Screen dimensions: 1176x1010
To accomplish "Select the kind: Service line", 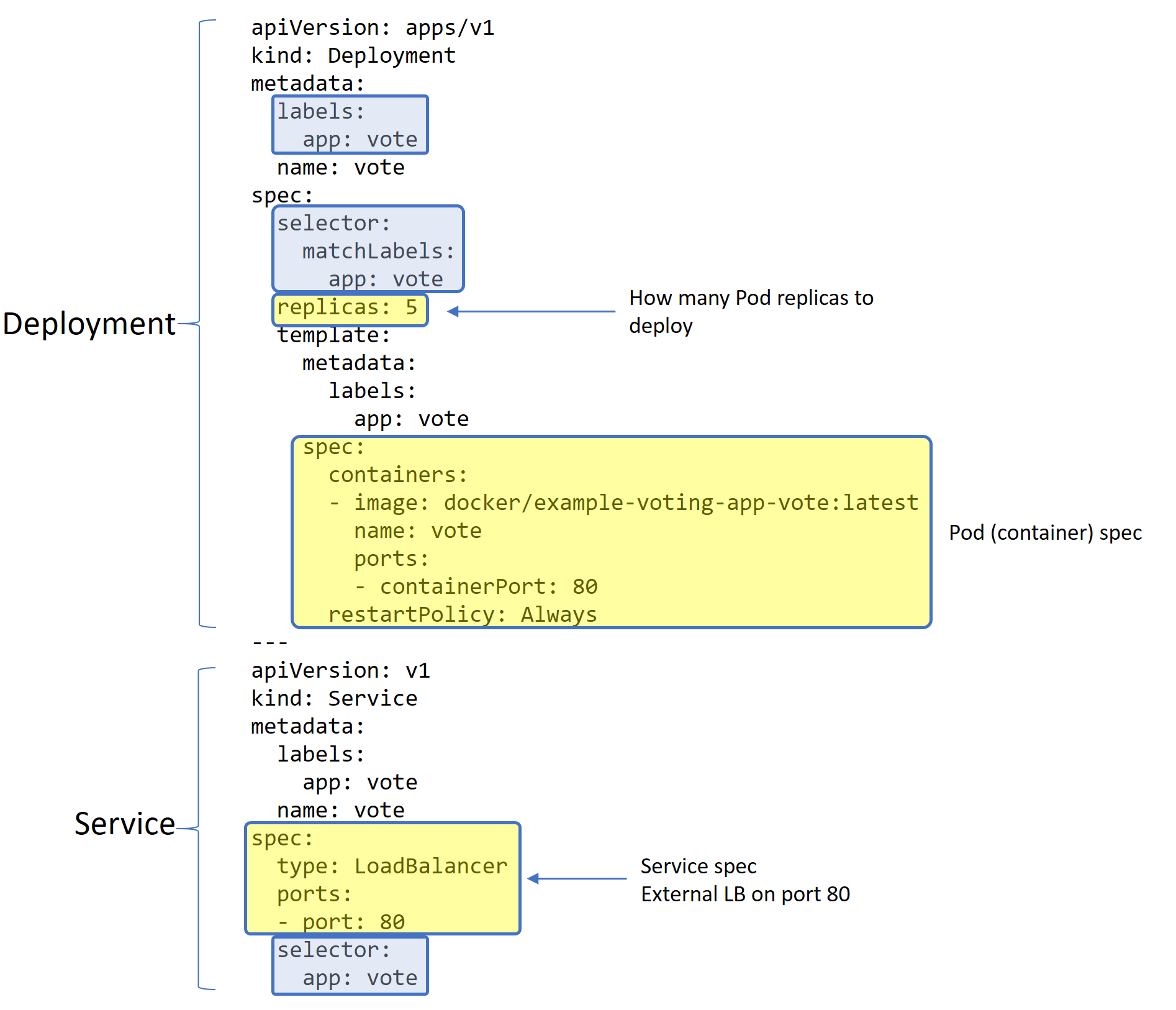I will click(333, 698).
